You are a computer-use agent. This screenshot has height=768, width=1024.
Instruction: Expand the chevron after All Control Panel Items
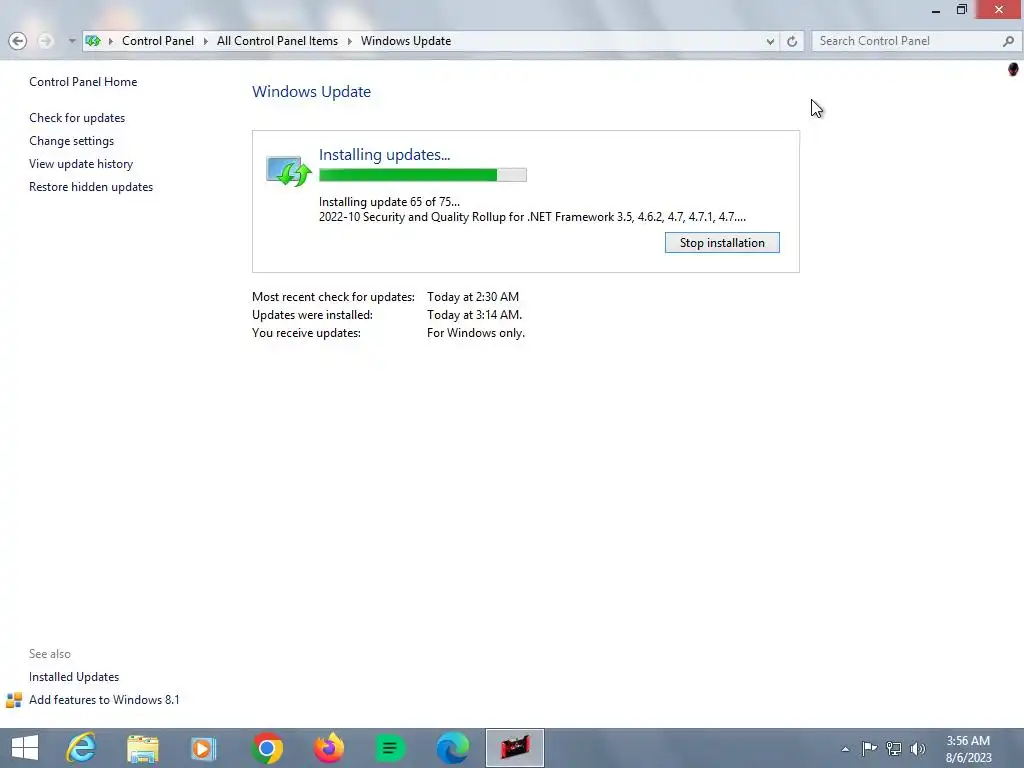click(349, 41)
